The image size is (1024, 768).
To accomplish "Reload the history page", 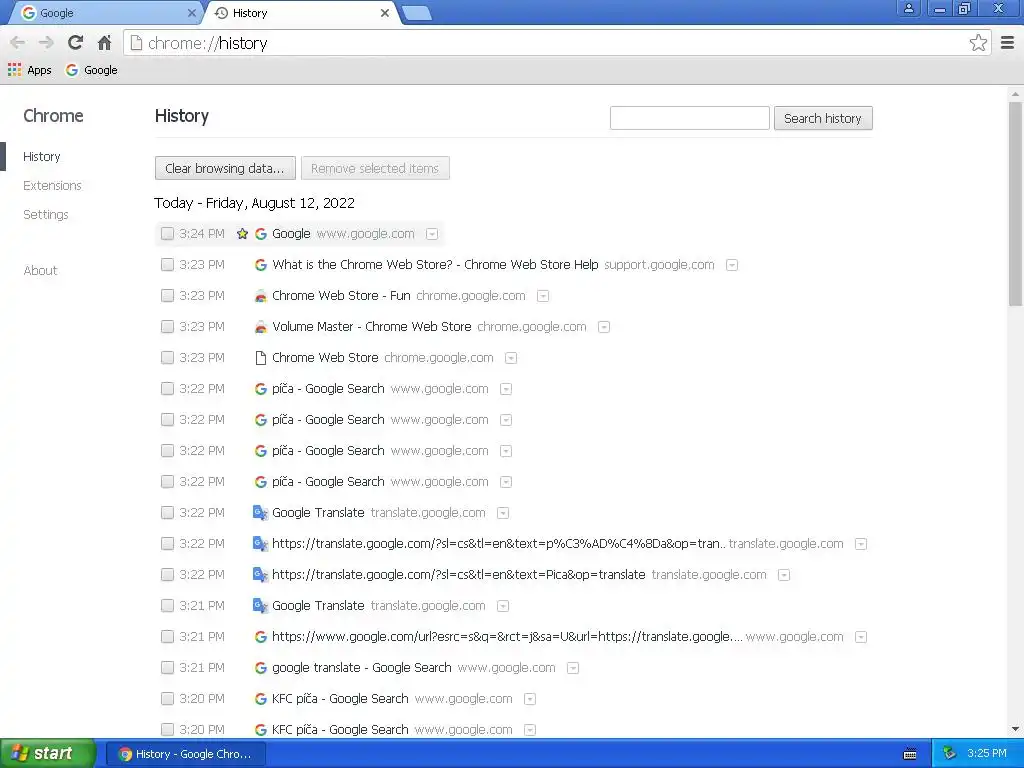I will [x=75, y=43].
